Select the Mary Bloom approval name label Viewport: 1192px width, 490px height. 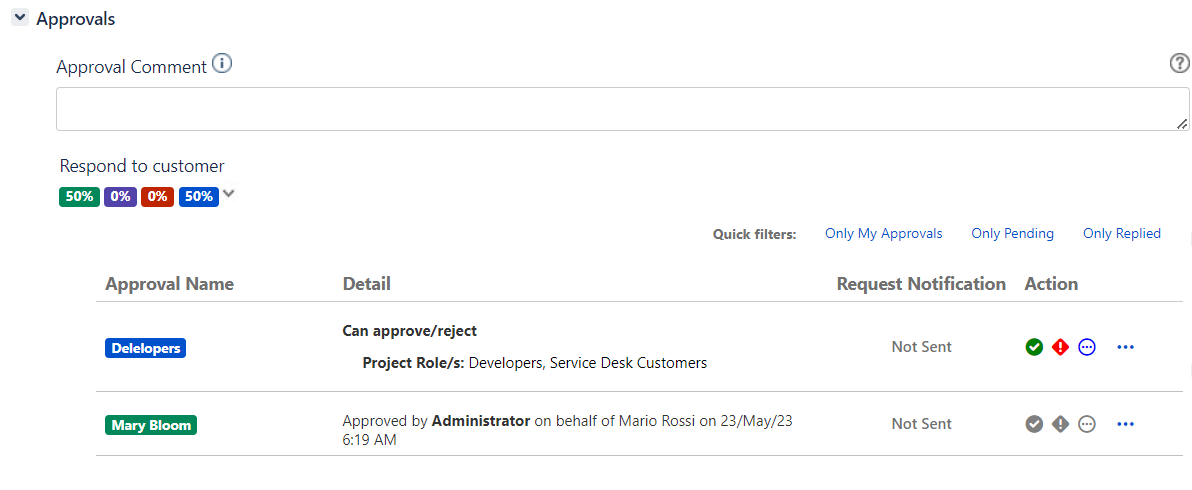(151, 425)
